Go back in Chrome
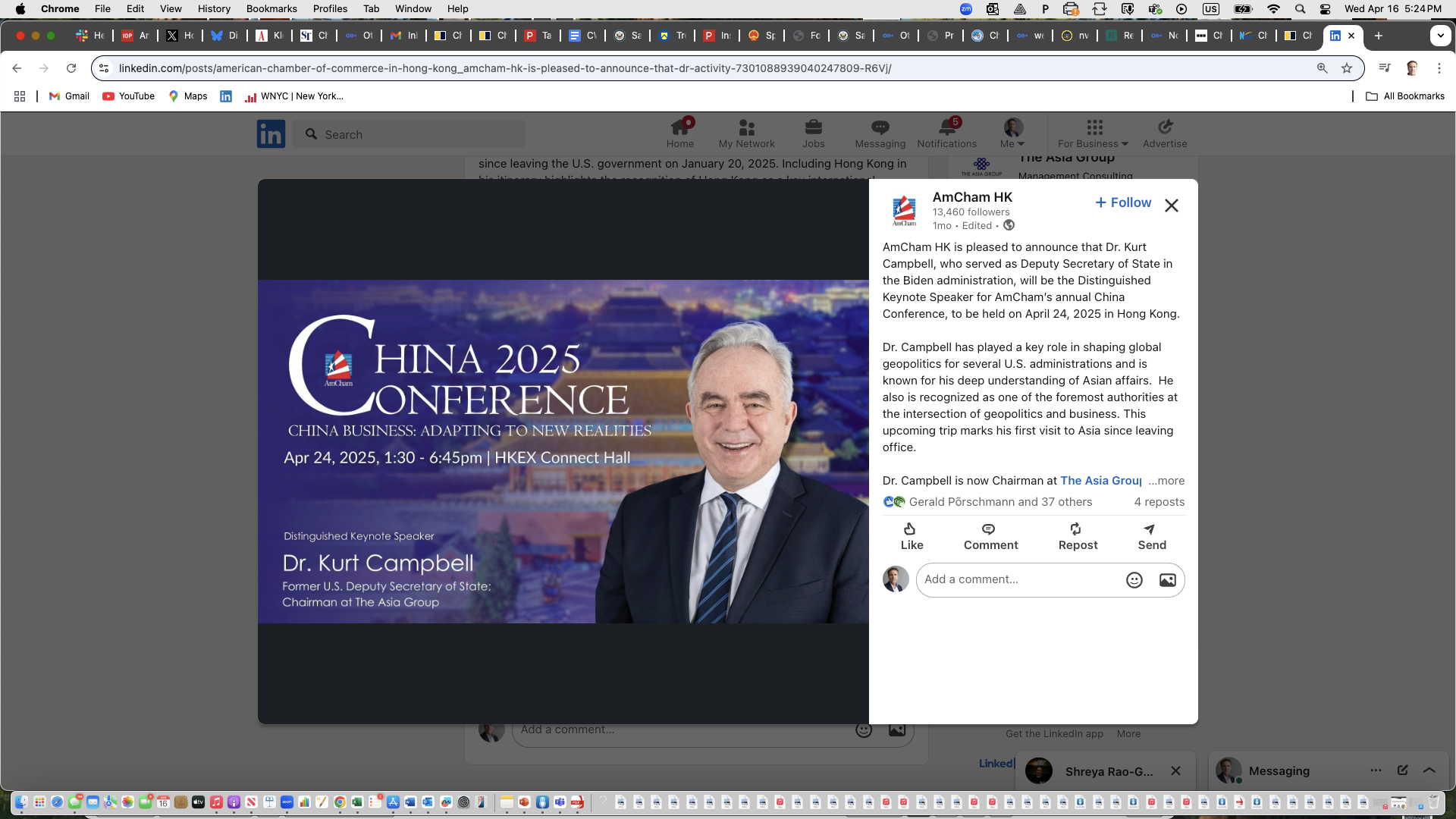The width and height of the screenshot is (1456, 819). tap(17, 68)
